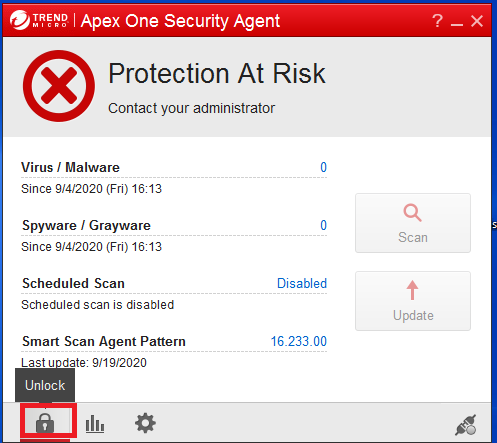Click pattern version 16.233.00 link

(299, 341)
